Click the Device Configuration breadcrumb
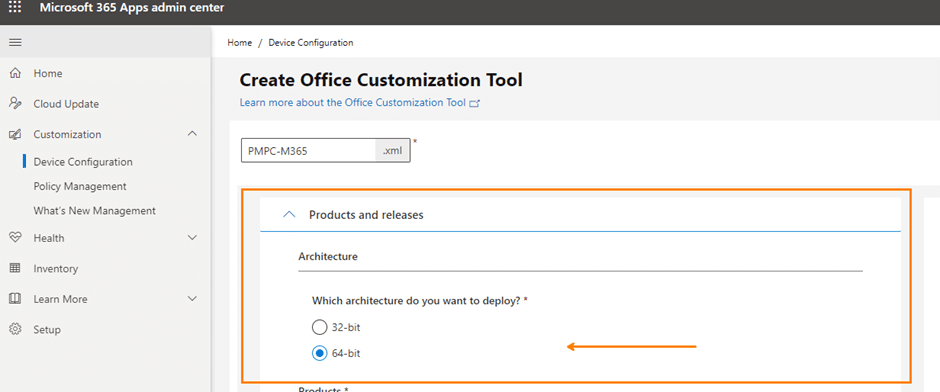 (311, 43)
